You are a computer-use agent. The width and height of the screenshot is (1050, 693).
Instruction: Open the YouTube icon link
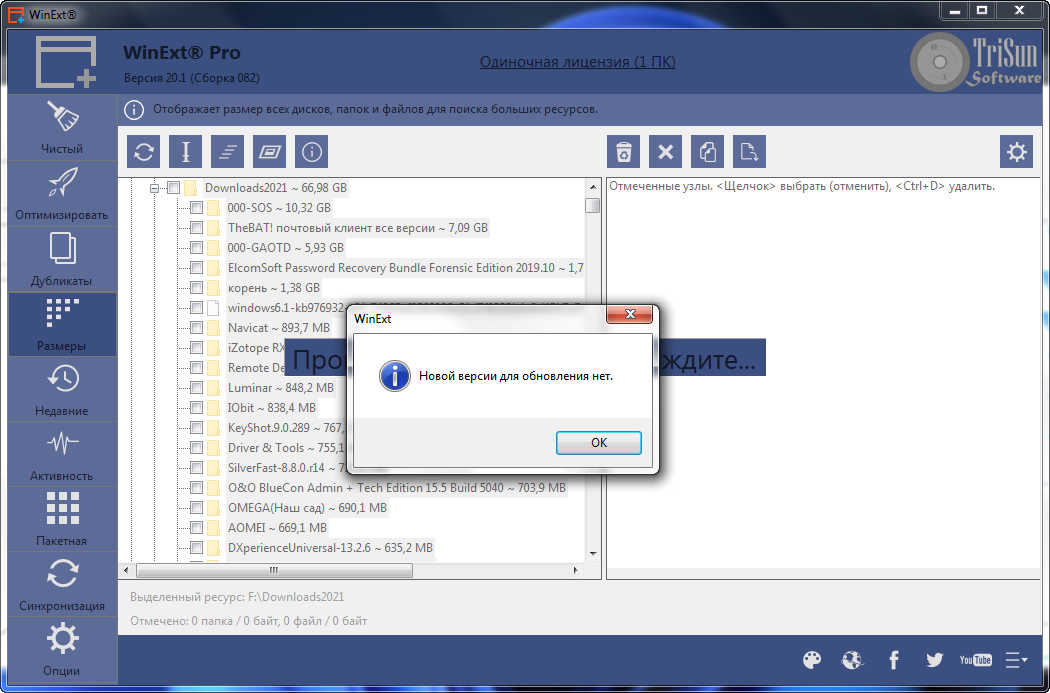click(x=975, y=660)
